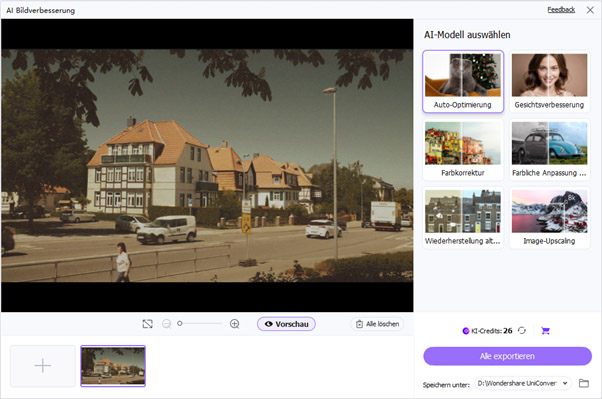
Task: Refresh the KI-Credits count
Action: click(x=522, y=330)
